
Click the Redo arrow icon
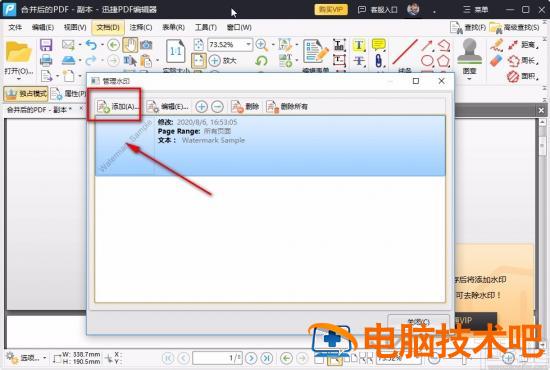tap(91, 60)
